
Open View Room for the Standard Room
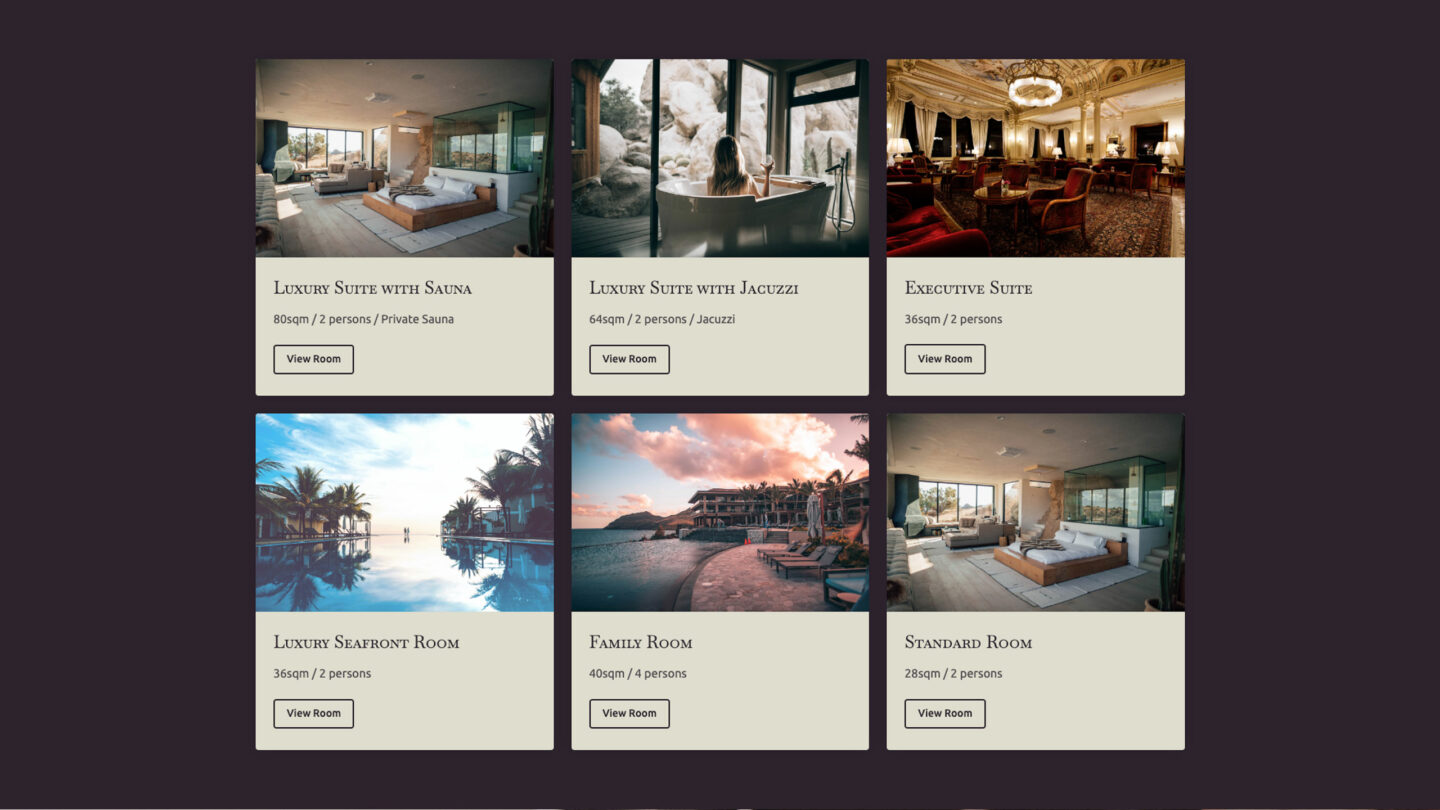(945, 713)
